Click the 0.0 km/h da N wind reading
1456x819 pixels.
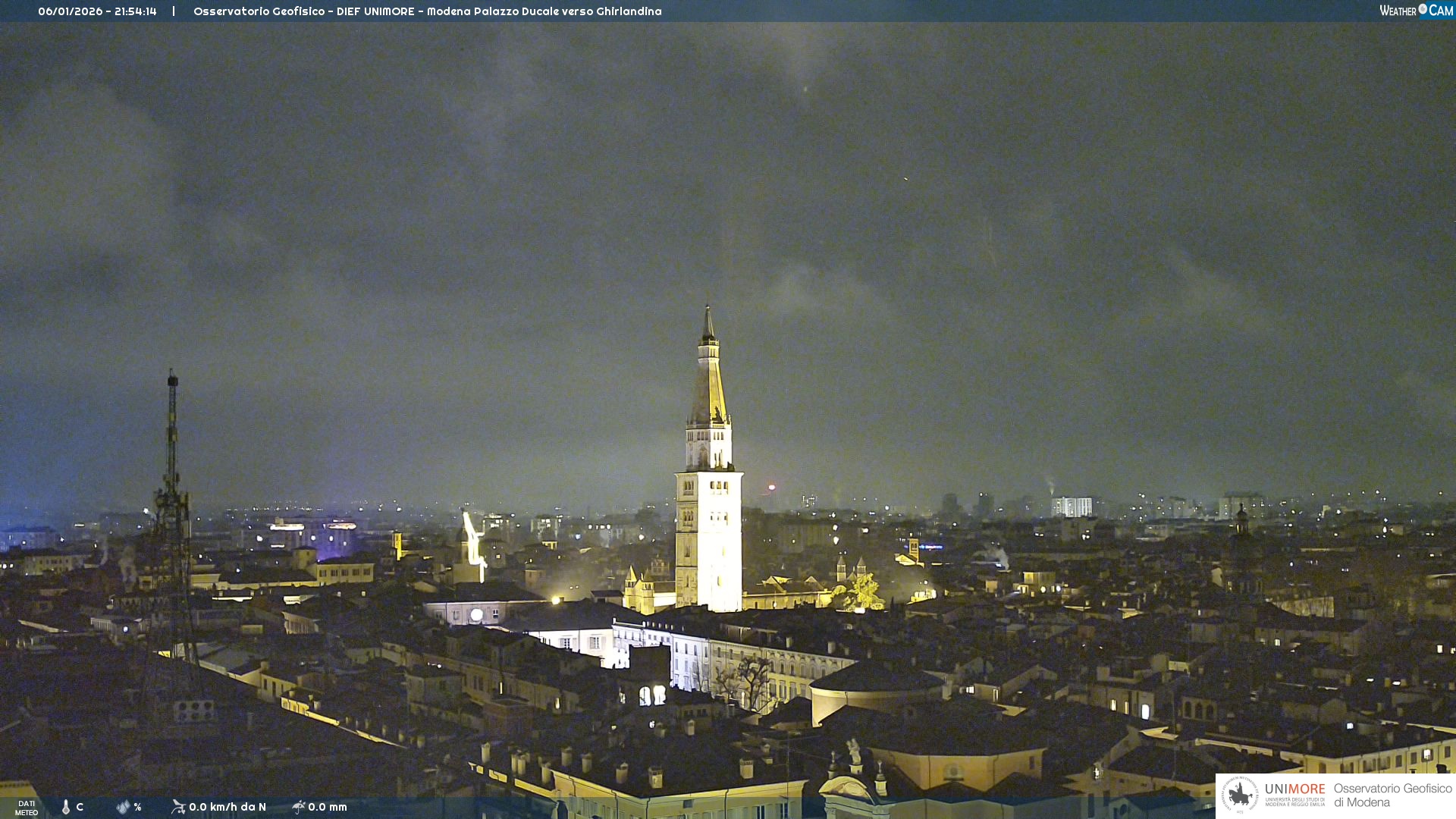[x=227, y=807]
